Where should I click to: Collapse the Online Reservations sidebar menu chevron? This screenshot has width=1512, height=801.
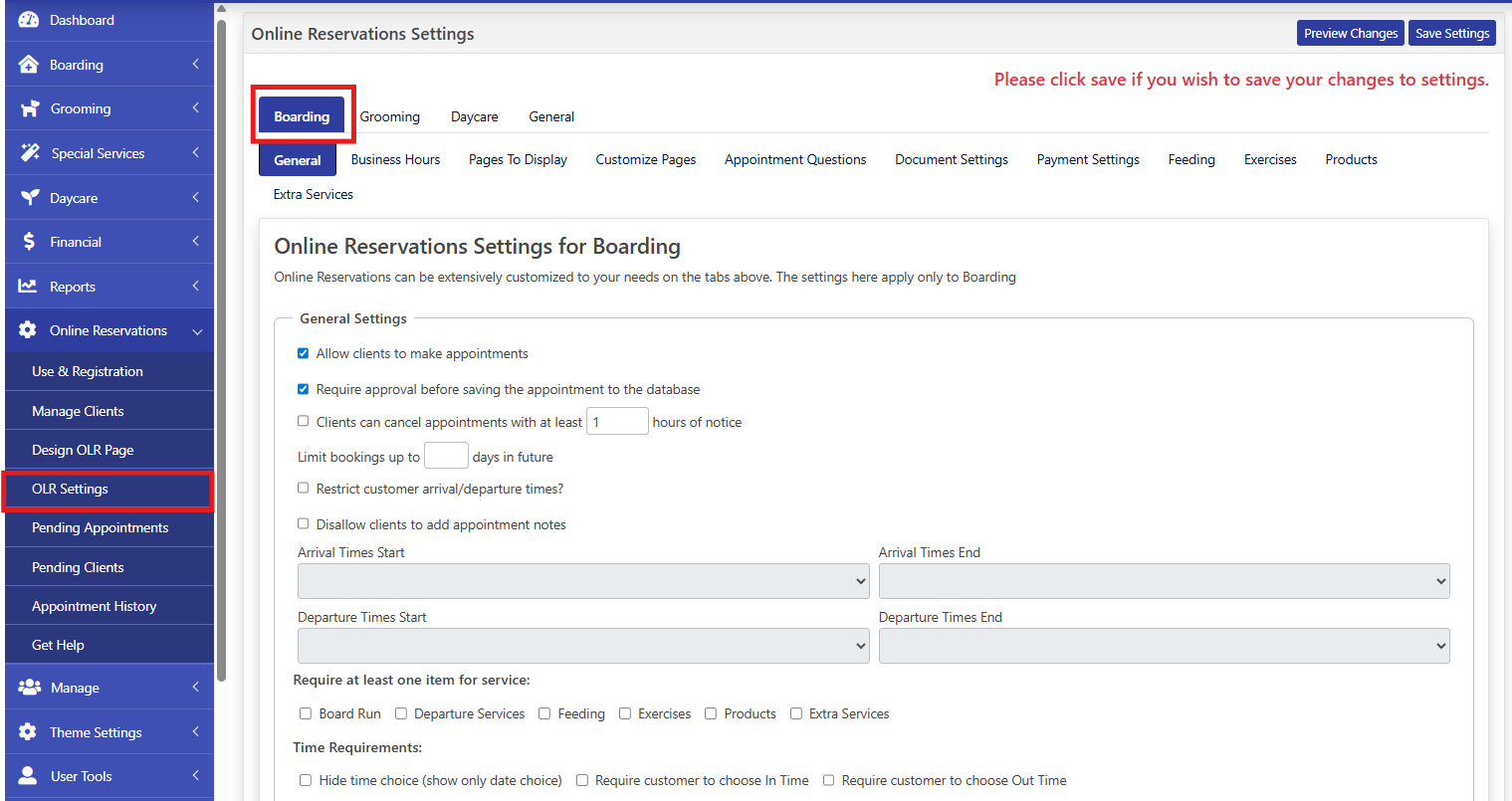tap(197, 331)
